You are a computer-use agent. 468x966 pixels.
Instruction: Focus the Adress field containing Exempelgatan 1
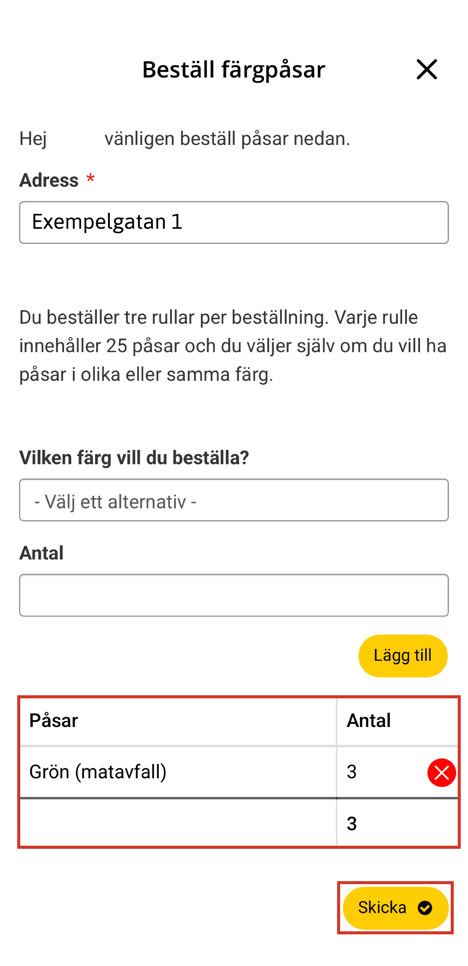pyautogui.click(x=234, y=222)
